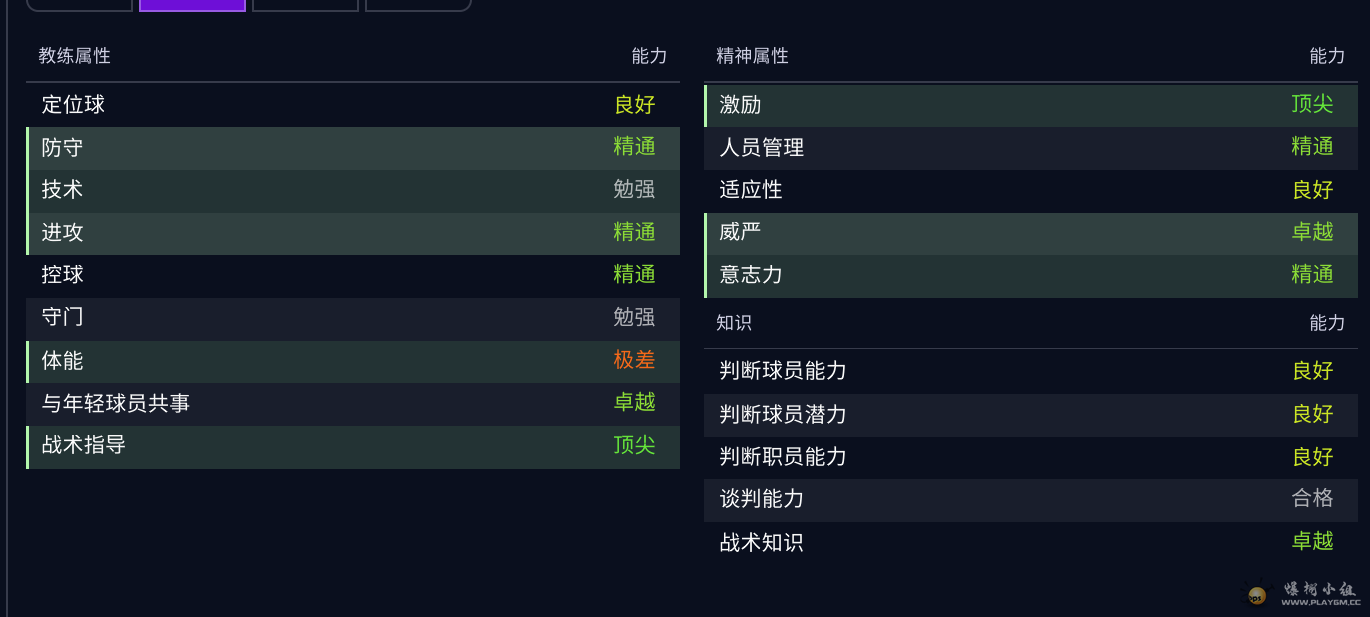Click the 教练属性 section header
Viewport: 1370px width, 617px height.
75,56
